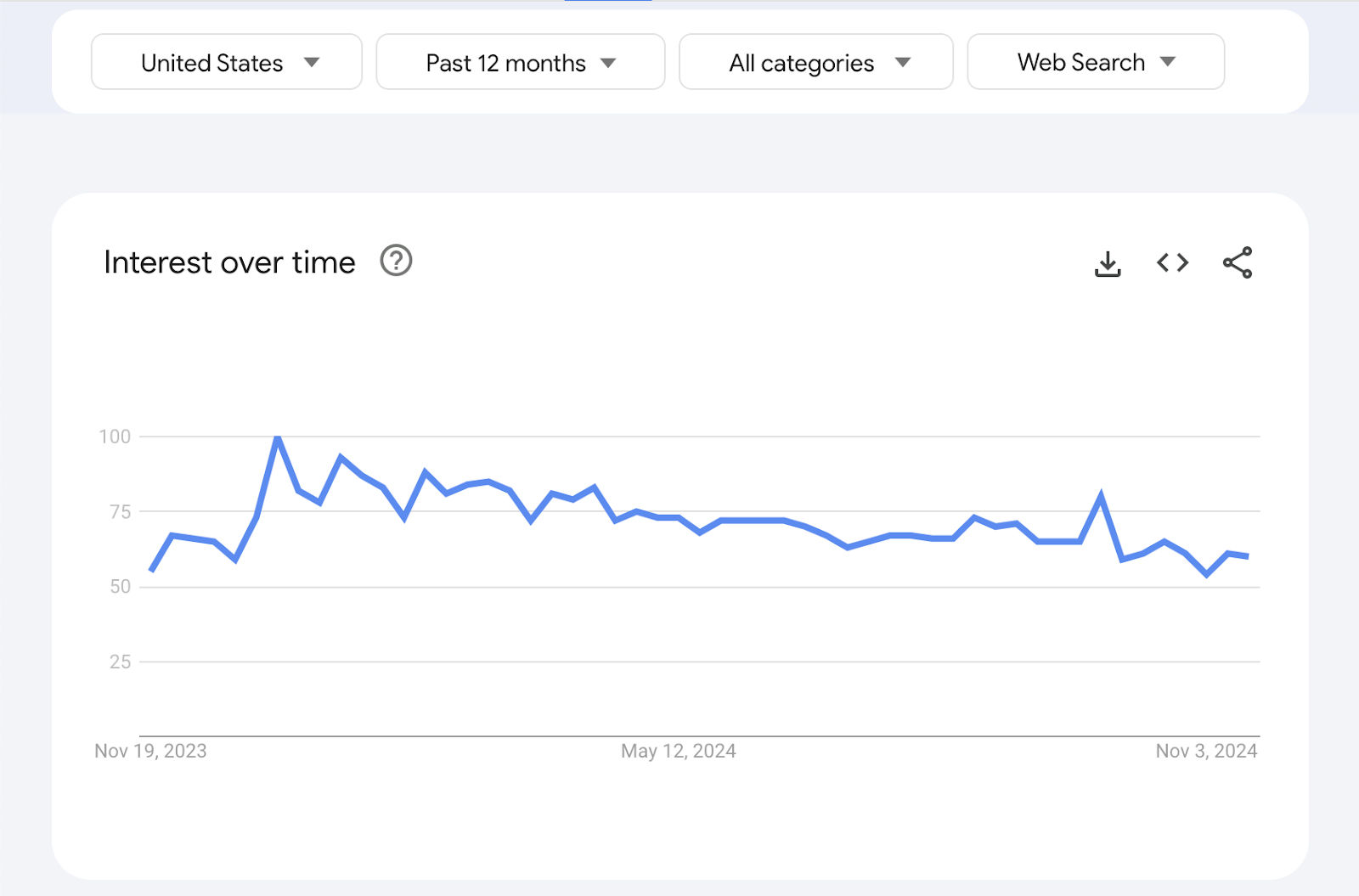Click the Nov 3, 2024 axis label

[1206, 751]
